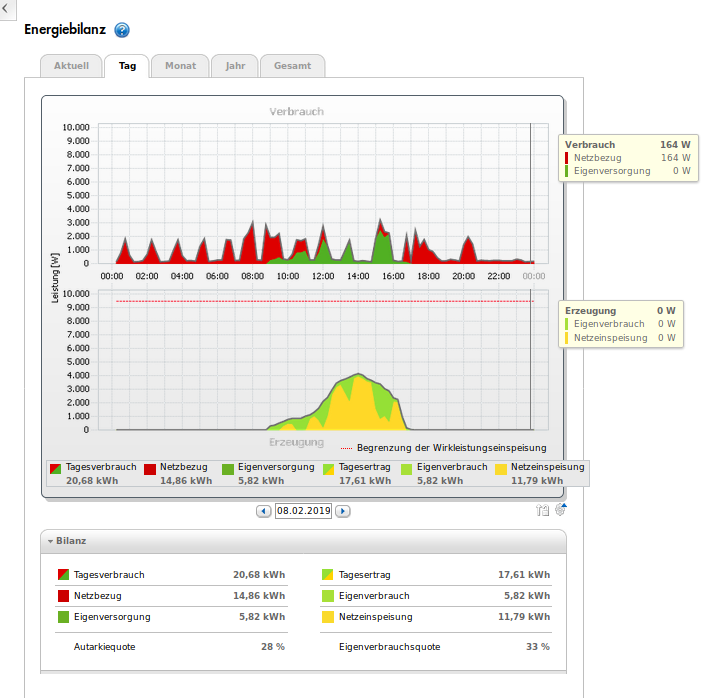The height and width of the screenshot is (698, 717).
Task: Click the axis scaling icon below chart
Action: [542, 511]
